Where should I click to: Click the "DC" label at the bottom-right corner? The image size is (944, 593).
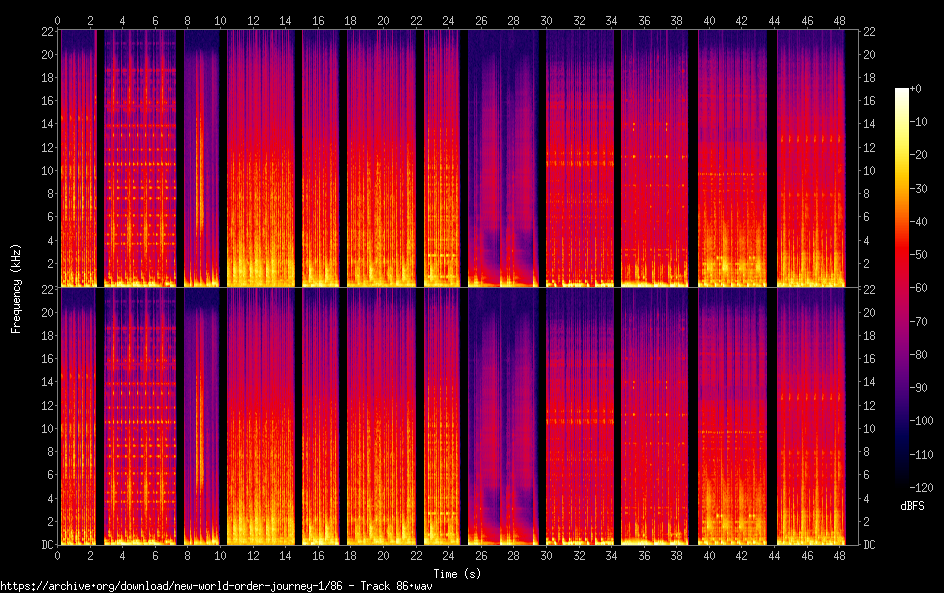point(870,545)
